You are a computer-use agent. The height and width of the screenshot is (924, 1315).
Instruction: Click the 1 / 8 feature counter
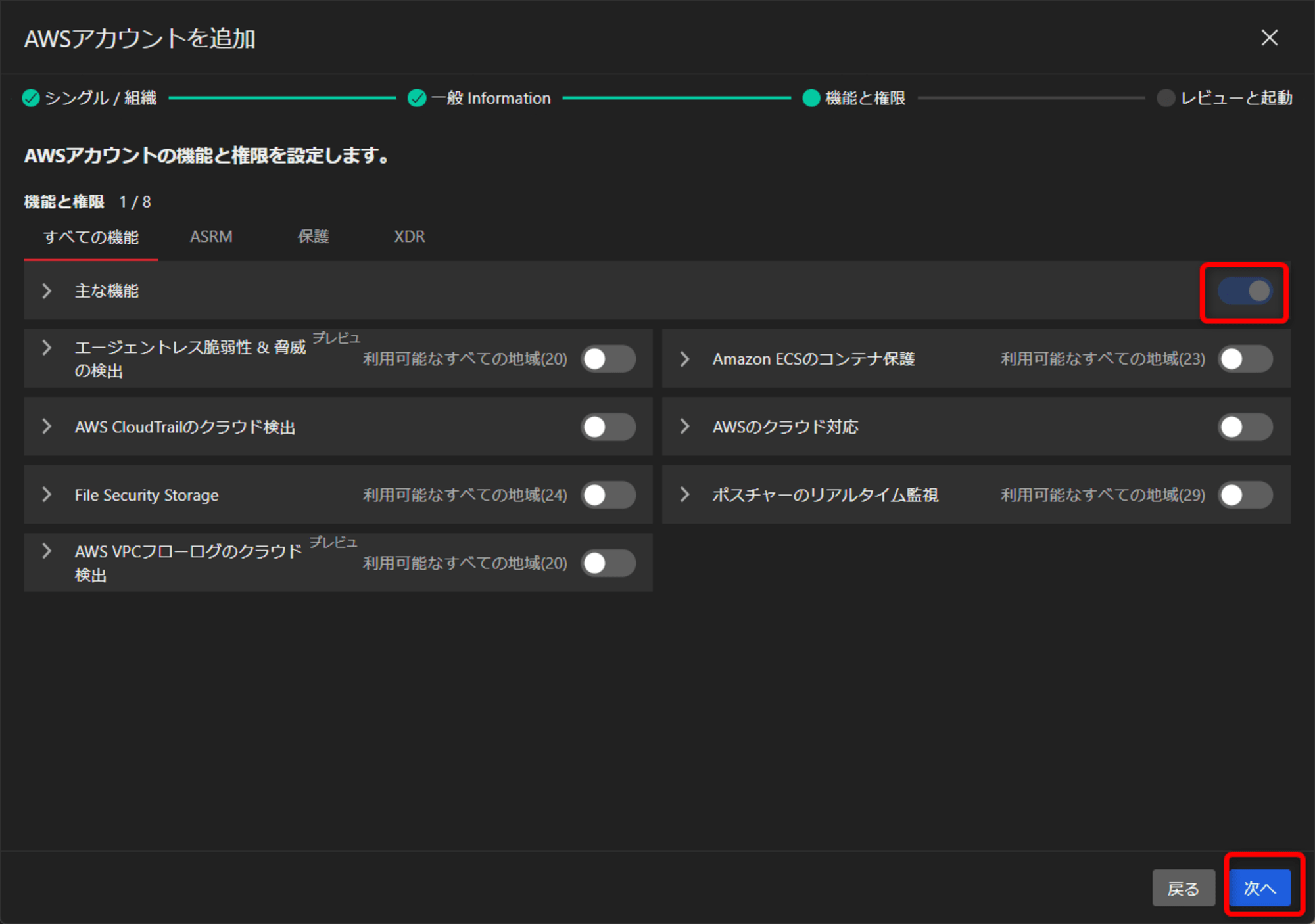[x=135, y=202]
